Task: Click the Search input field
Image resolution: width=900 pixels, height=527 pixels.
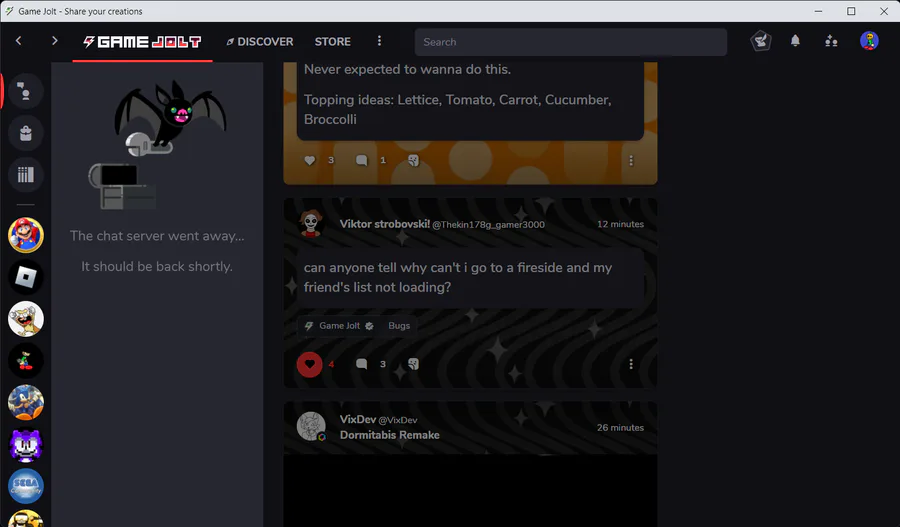Action: (x=571, y=42)
